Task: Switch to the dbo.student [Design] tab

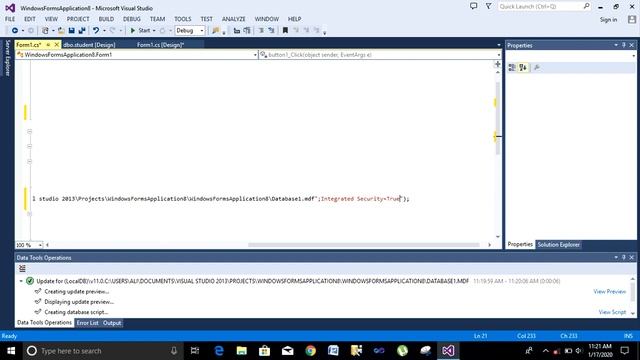Action: 89,45
